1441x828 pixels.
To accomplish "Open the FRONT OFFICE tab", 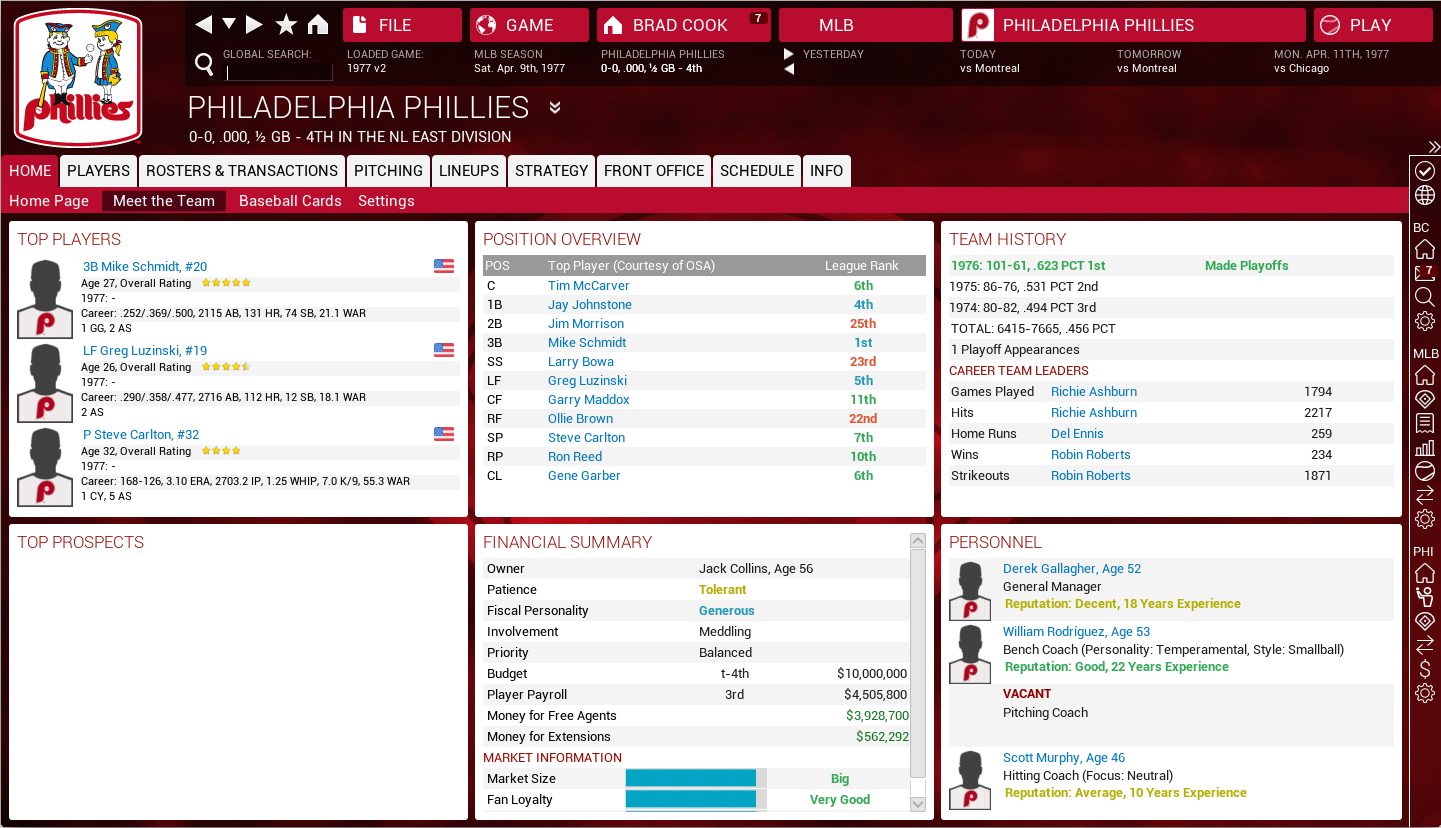I will 654,171.
